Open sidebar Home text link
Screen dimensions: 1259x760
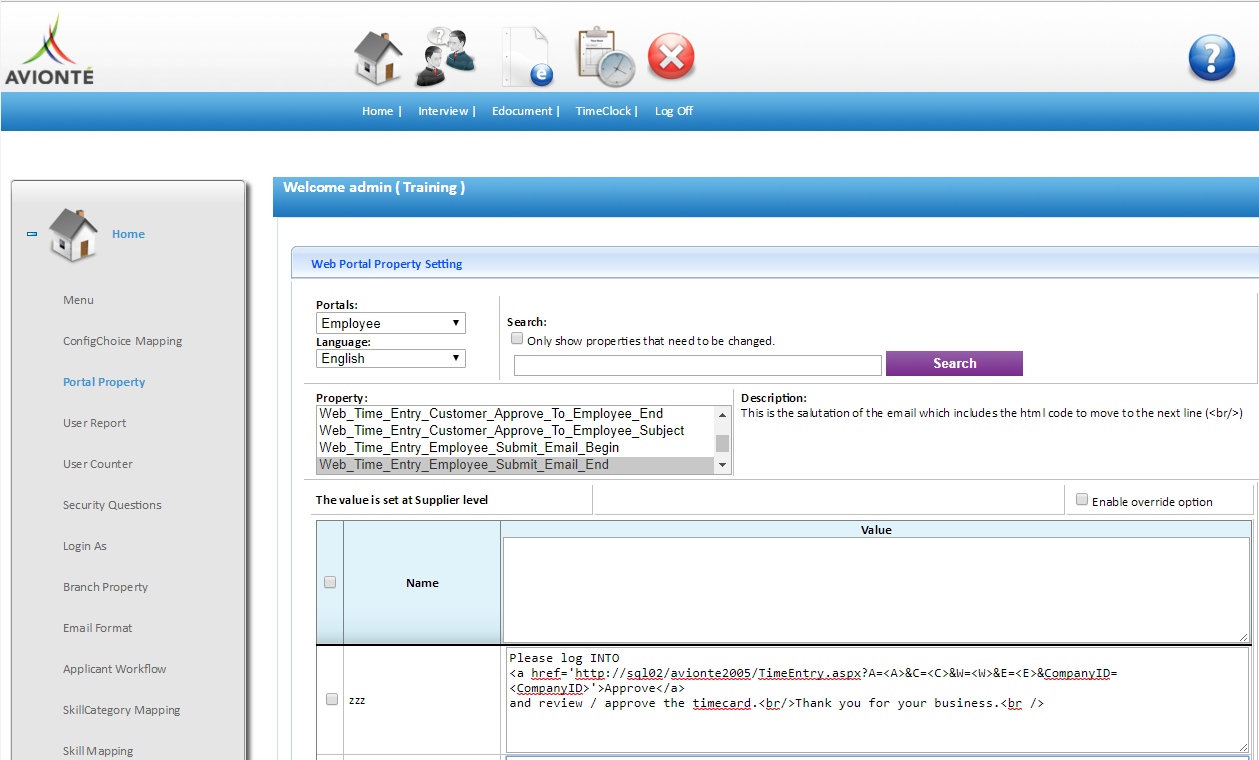(128, 234)
